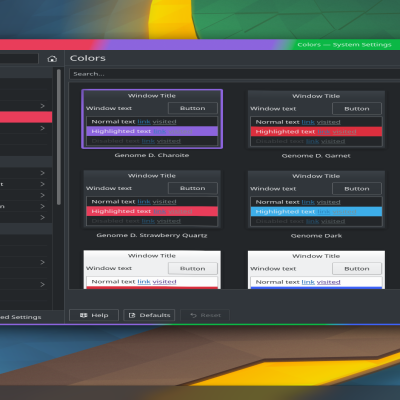400x400 pixels.
Task: Click the 'Colors — System Settings' window title
Action: point(344,45)
